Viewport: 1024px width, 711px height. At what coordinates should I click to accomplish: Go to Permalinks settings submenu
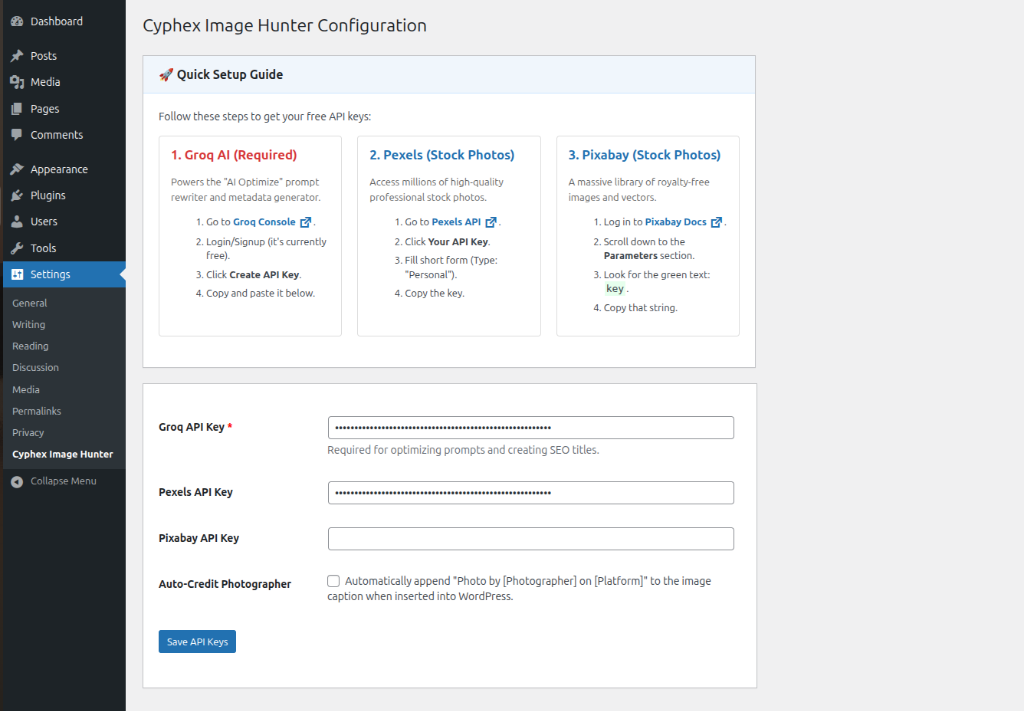(37, 411)
